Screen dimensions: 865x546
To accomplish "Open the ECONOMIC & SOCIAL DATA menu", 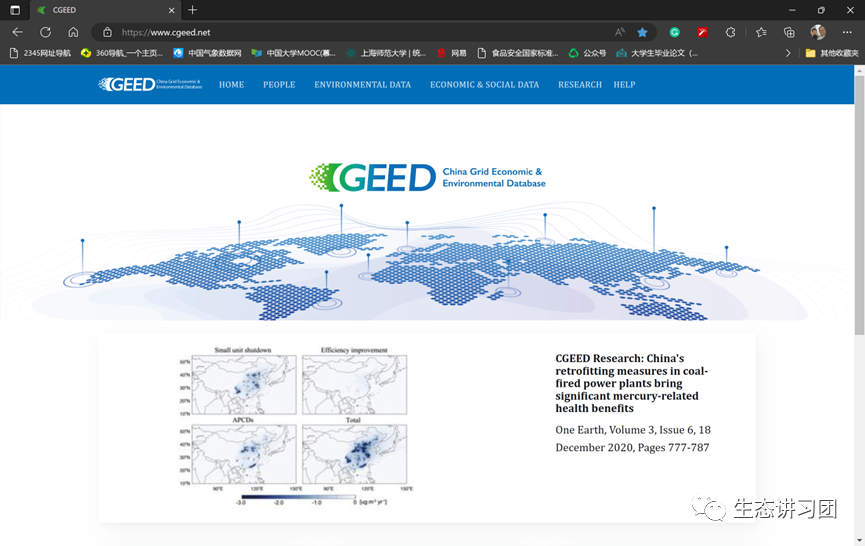I will [484, 84].
